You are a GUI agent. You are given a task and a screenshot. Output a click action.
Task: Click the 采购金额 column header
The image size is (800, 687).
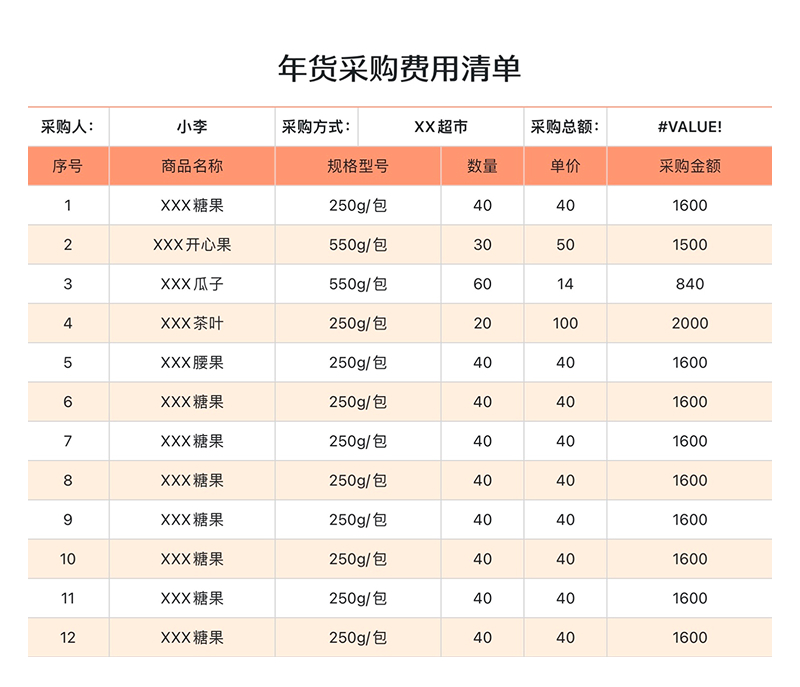(x=690, y=166)
